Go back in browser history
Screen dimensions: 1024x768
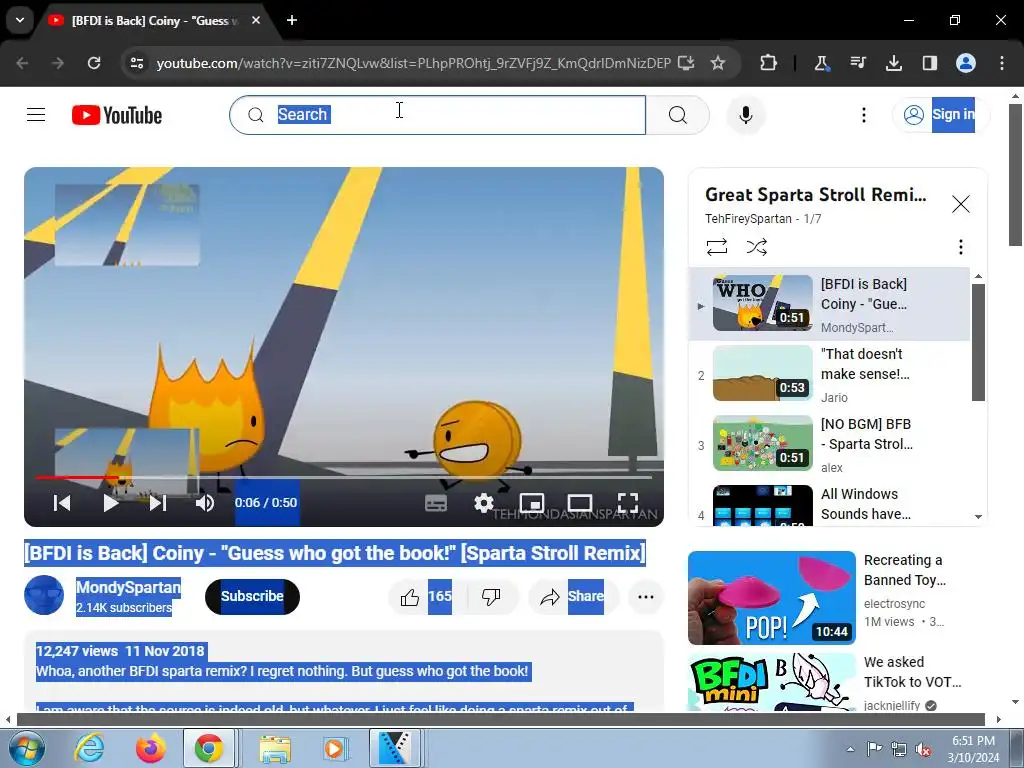22,63
